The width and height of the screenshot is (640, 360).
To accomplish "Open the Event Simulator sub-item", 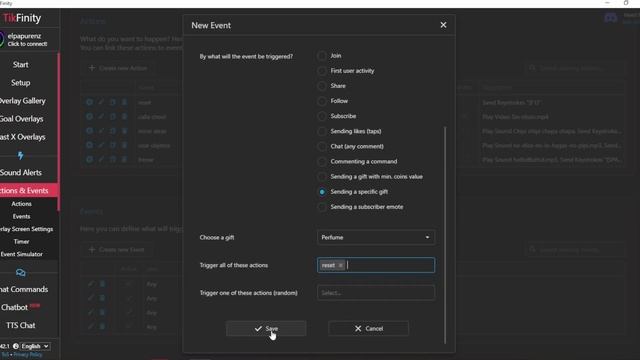I will click(x=22, y=254).
